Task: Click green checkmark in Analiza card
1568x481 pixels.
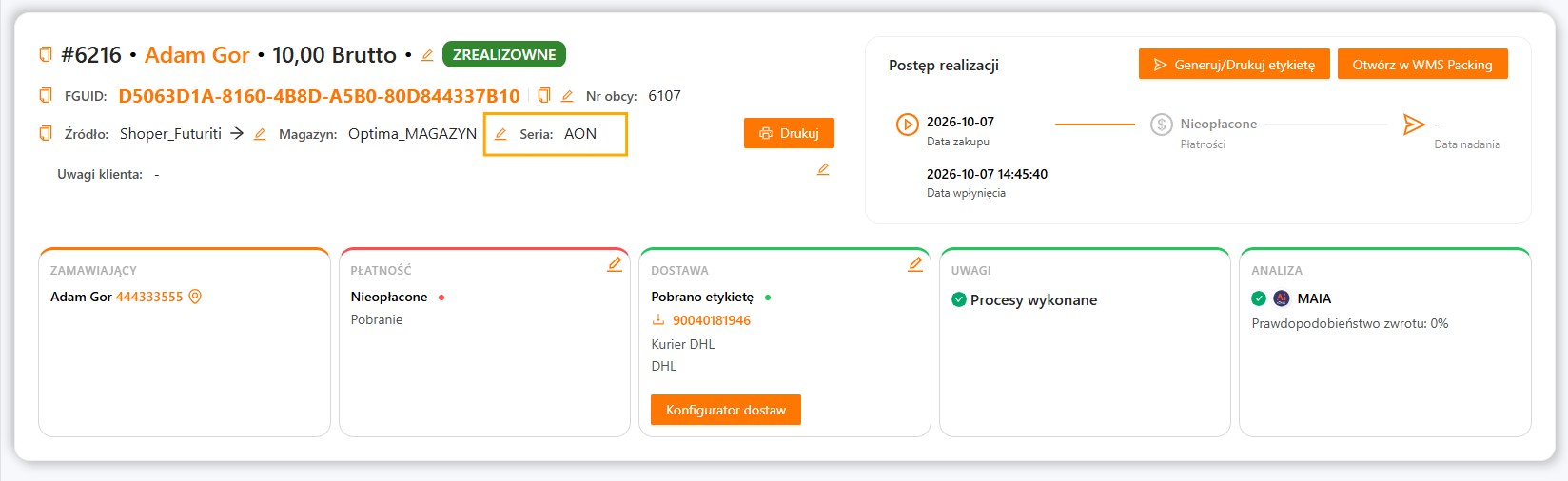Action: 1259,298
